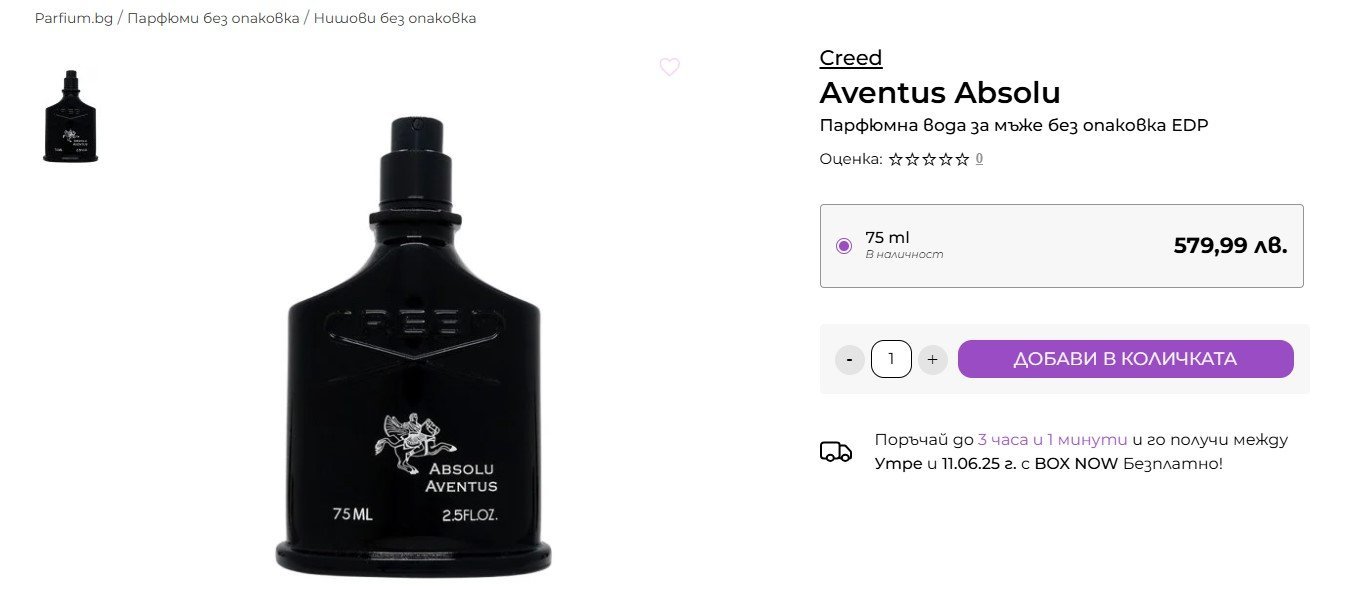The width and height of the screenshot is (1354, 599).
Task: Select the 75 ml radio button
Action: 843,246
